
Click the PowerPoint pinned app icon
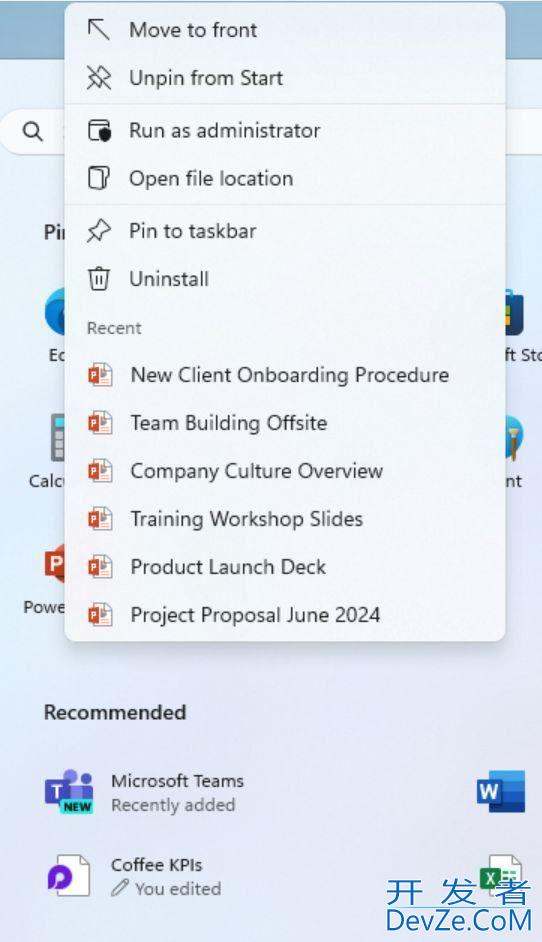(54, 564)
